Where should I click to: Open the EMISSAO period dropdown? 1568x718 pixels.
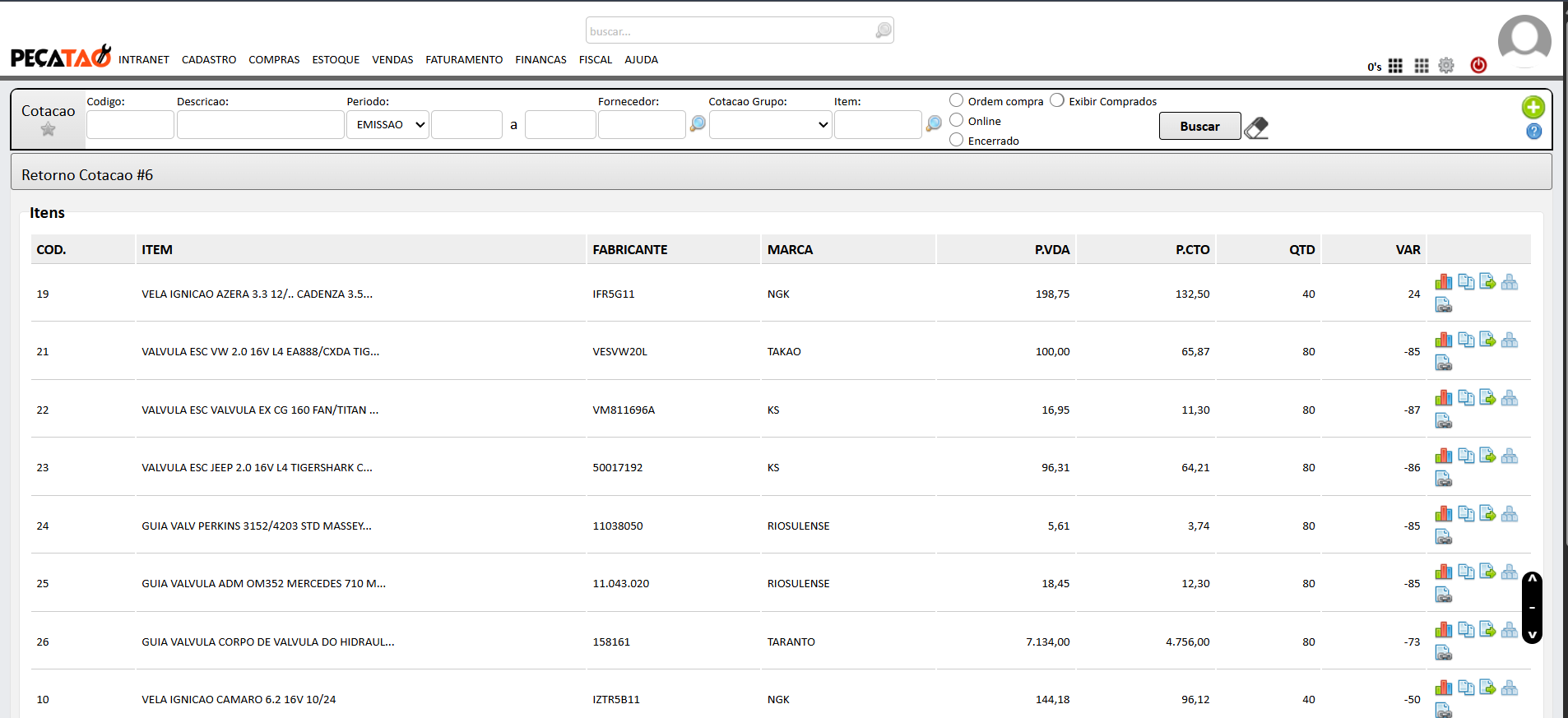coord(387,124)
